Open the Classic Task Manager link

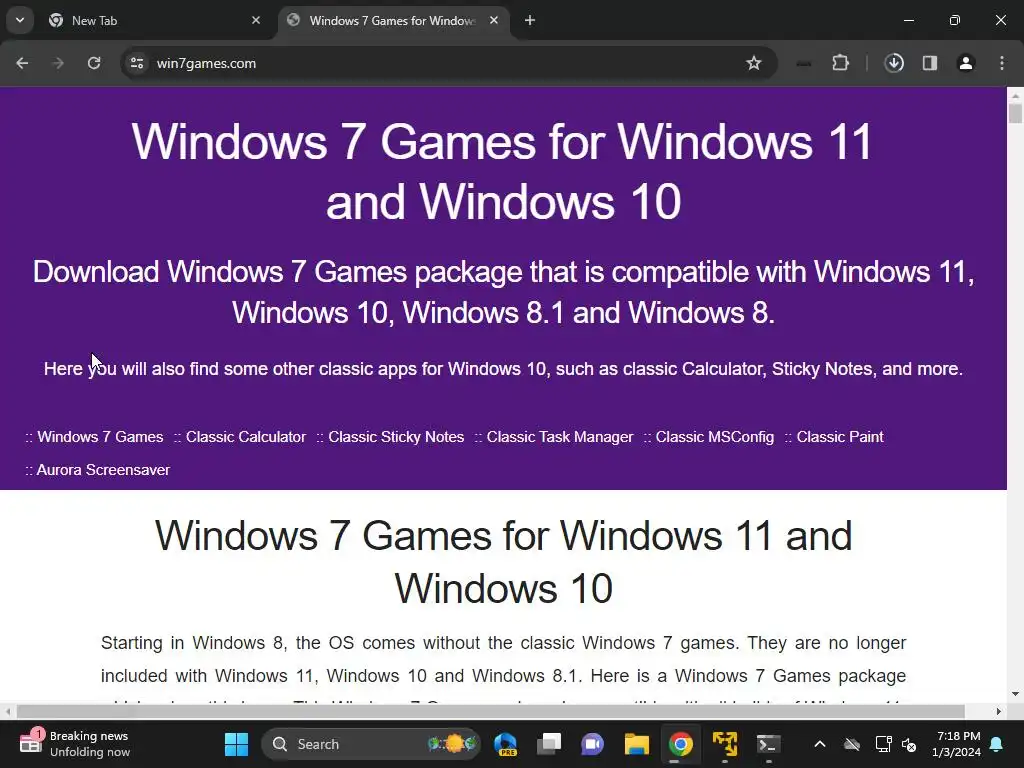click(560, 437)
